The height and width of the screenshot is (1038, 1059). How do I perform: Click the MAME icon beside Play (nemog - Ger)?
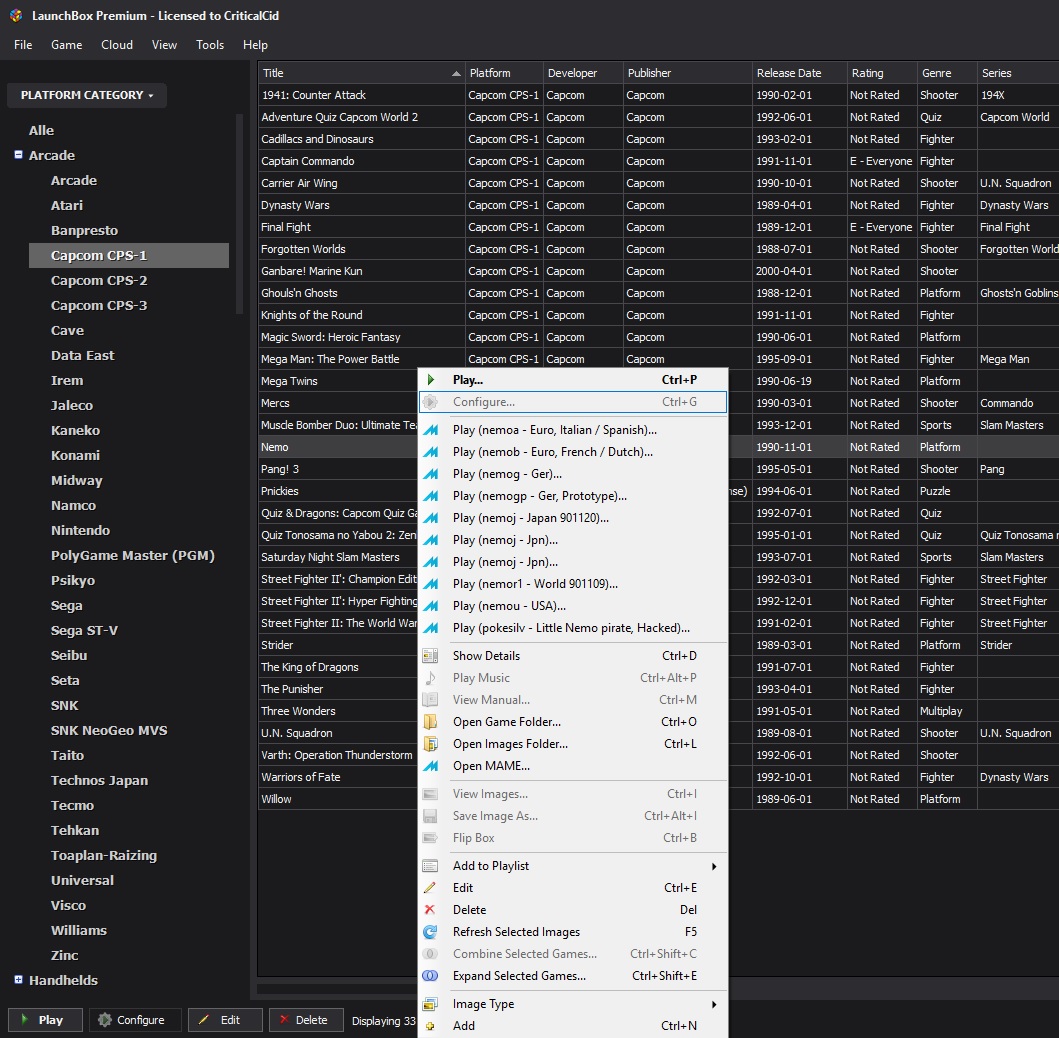click(x=430, y=474)
